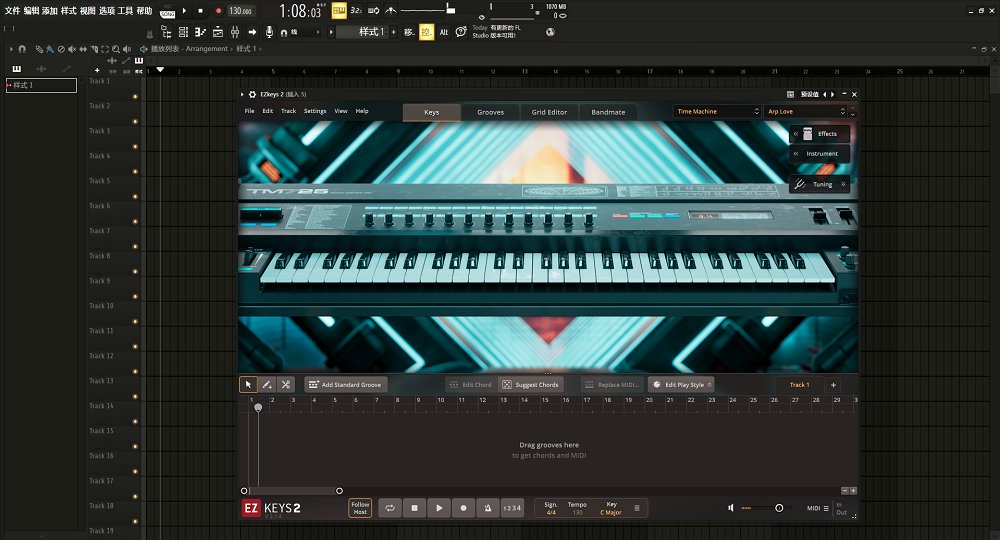1000x540 pixels.
Task: Toggle loop mode in EZkeys transport
Action: pyautogui.click(x=390, y=508)
